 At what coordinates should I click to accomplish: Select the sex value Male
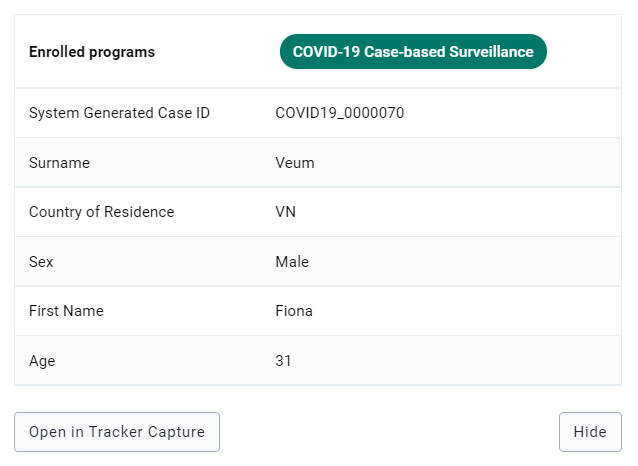292,262
